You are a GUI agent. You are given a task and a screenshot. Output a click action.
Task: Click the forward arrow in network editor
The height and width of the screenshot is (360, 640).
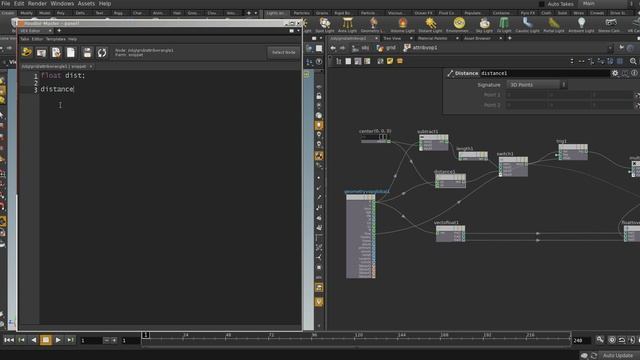click(x=342, y=48)
